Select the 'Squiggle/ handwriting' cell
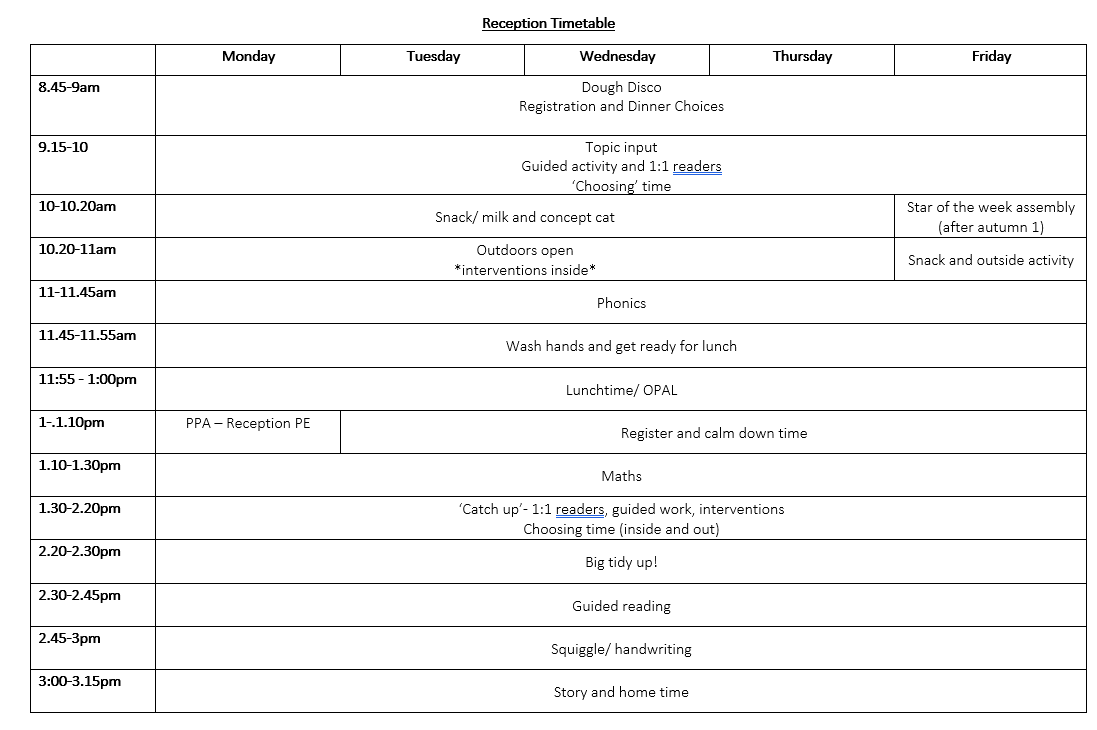Image resolution: width=1097 pixels, height=730 pixels. (621, 648)
